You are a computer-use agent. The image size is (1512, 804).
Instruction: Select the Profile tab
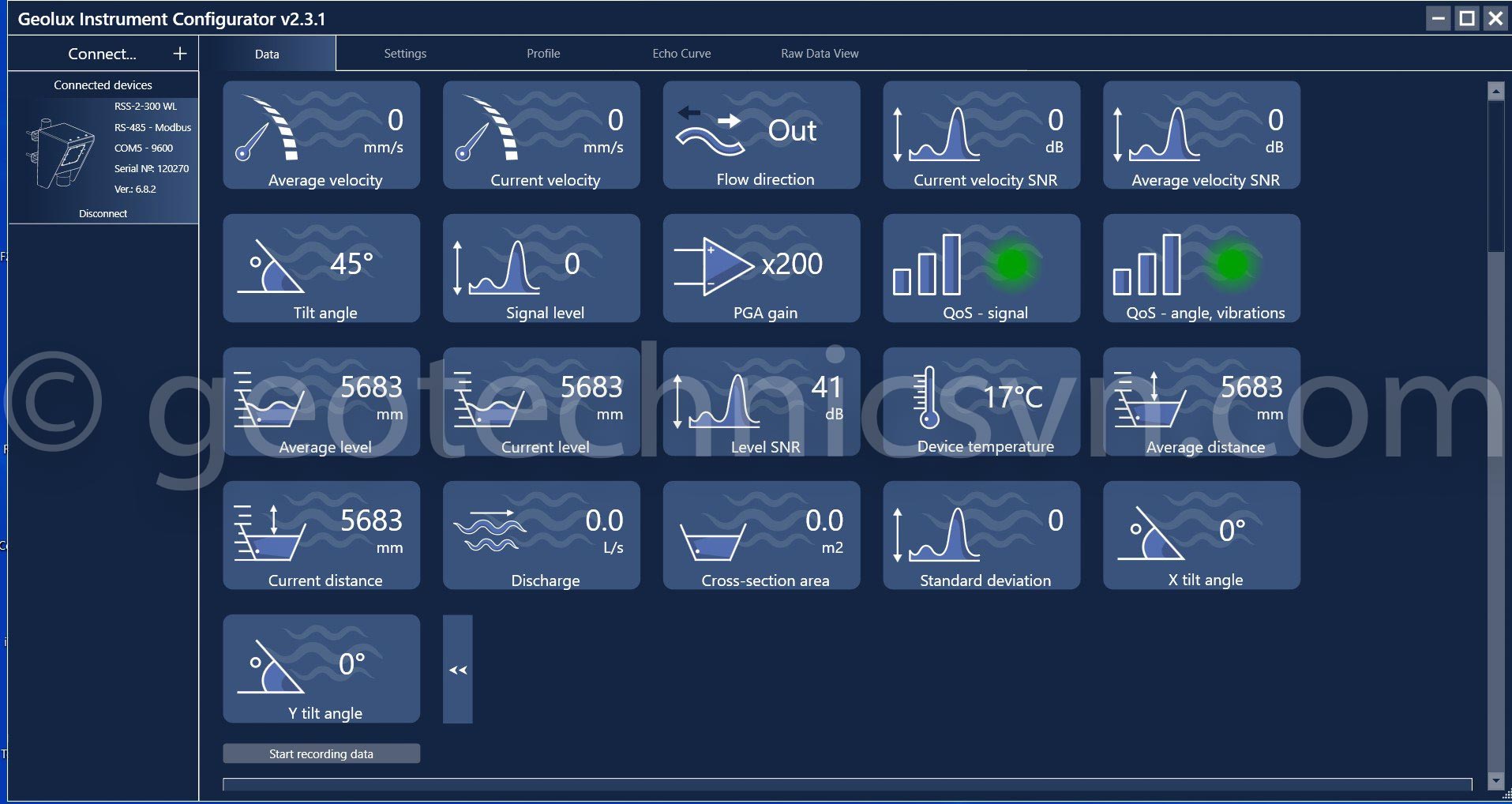[543, 54]
